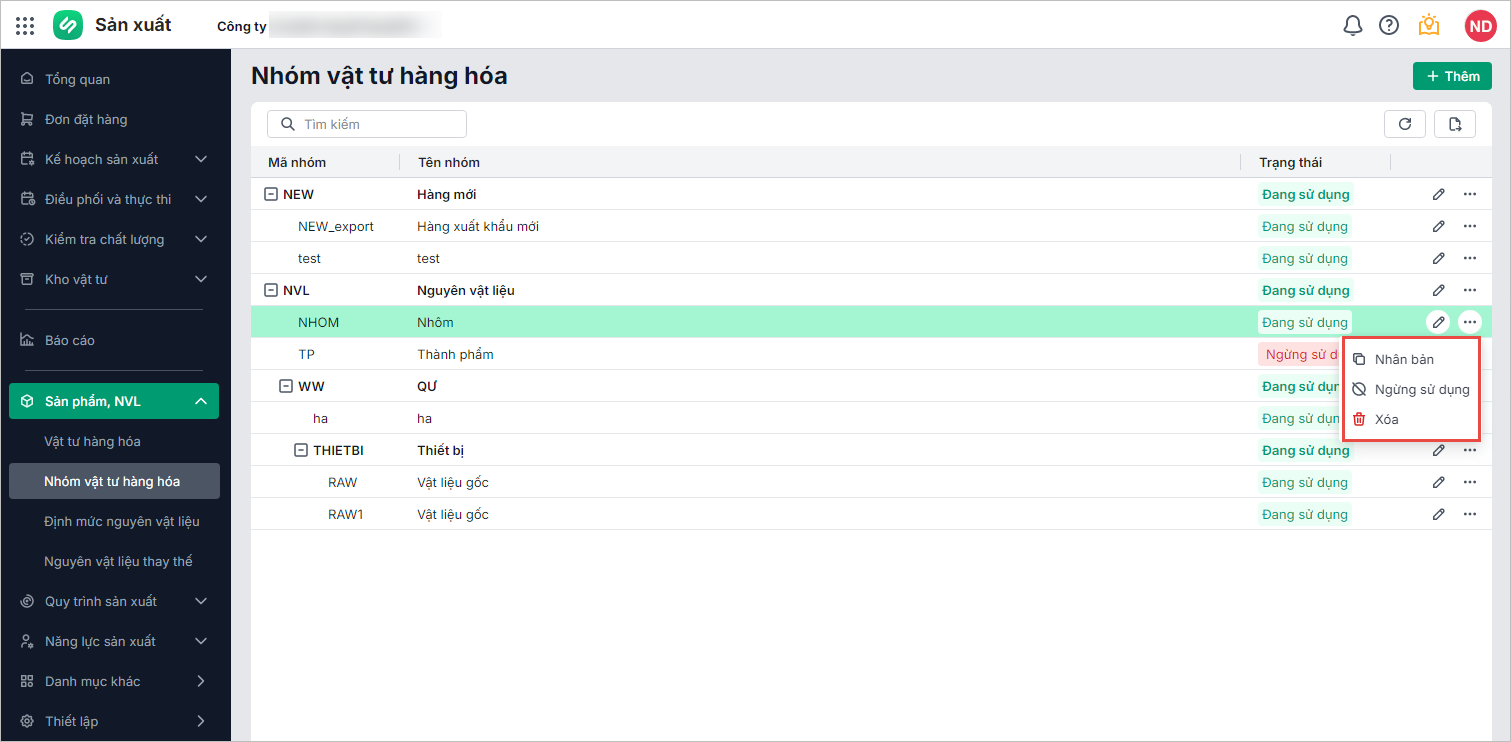The width and height of the screenshot is (1511, 742).
Task: Click the ND user avatar
Action: tap(1480, 25)
